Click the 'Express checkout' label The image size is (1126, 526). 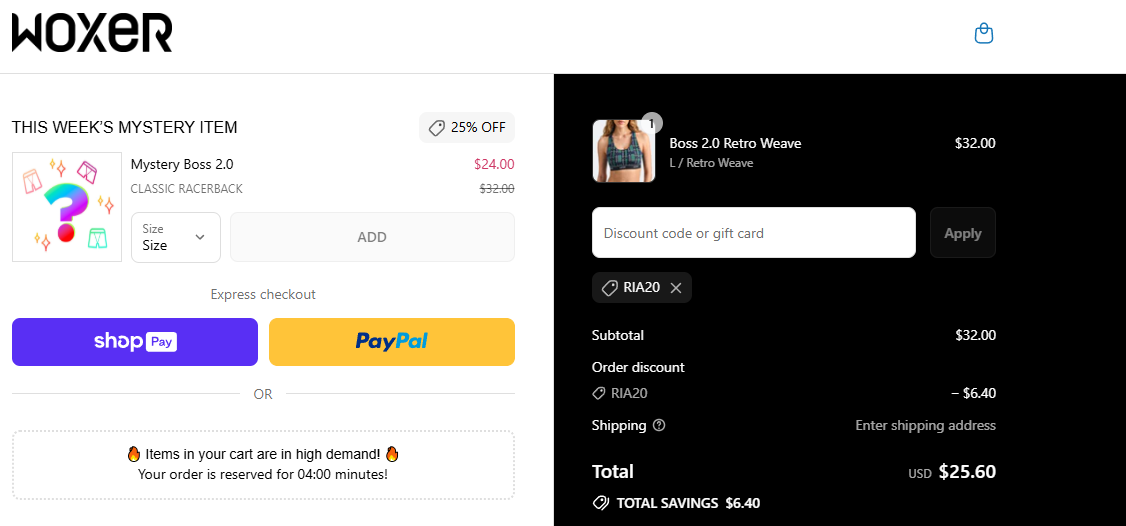pyautogui.click(x=263, y=295)
